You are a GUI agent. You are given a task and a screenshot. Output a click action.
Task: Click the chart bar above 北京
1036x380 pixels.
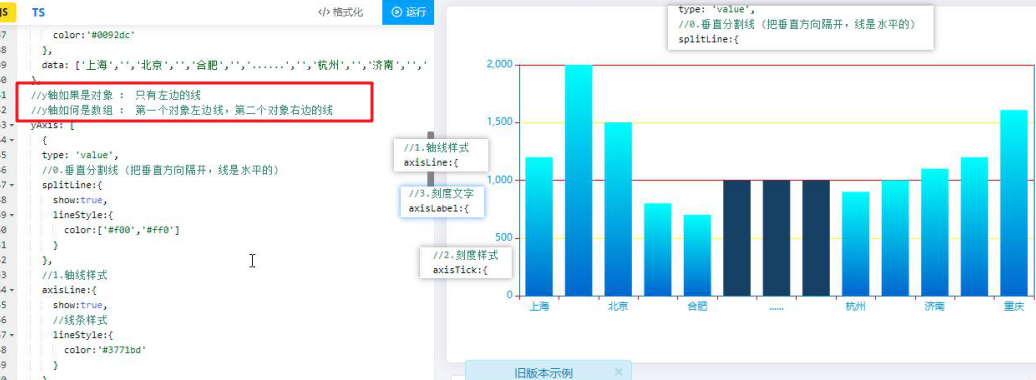click(x=618, y=209)
